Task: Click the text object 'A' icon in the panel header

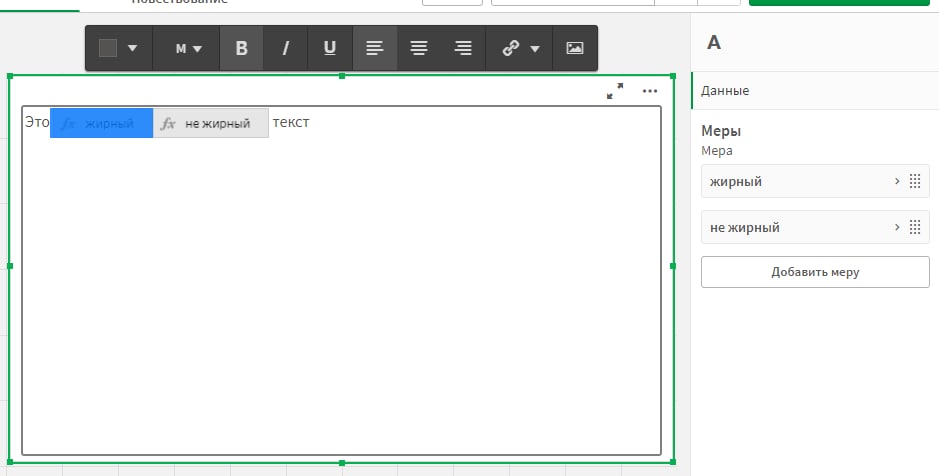Action: 714,43
